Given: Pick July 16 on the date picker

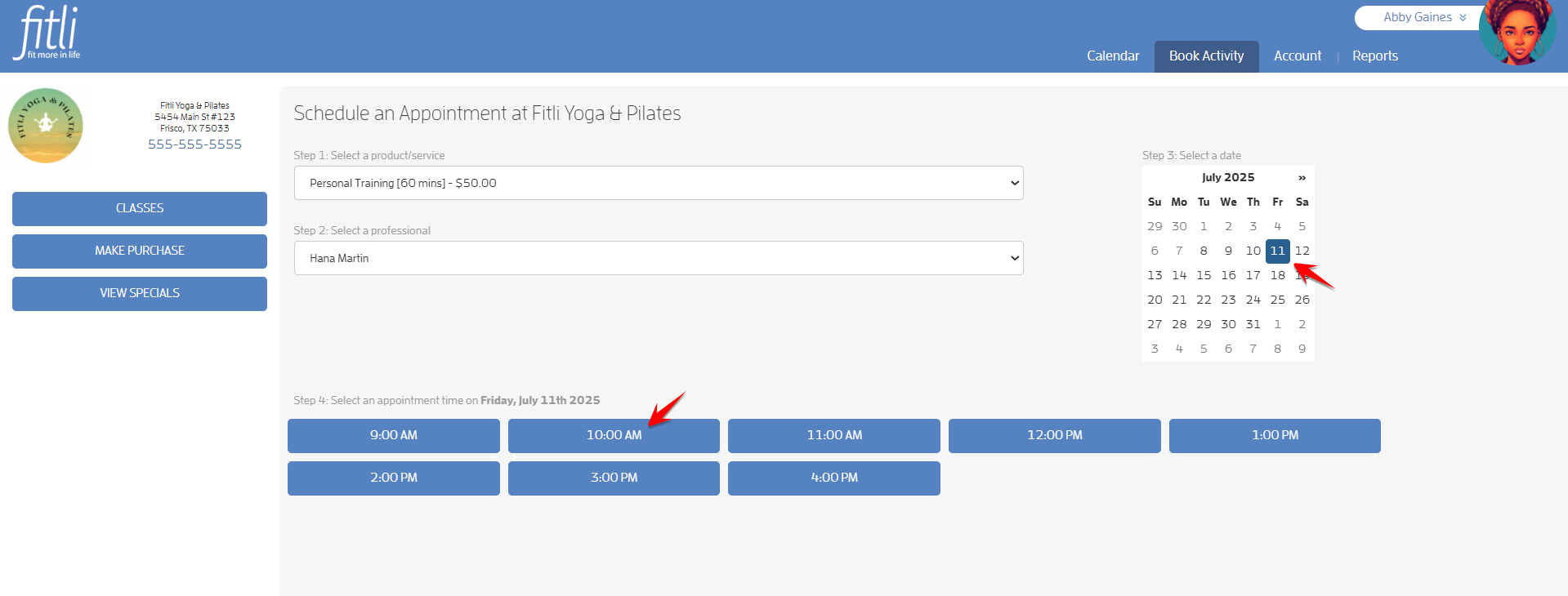Looking at the screenshot, I should [x=1228, y=275].
